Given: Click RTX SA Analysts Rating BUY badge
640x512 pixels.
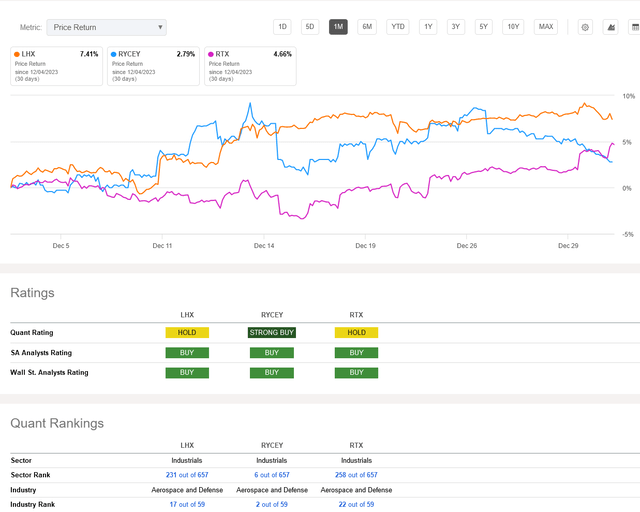Looking at the screenshot, I should tap(356, 352).
